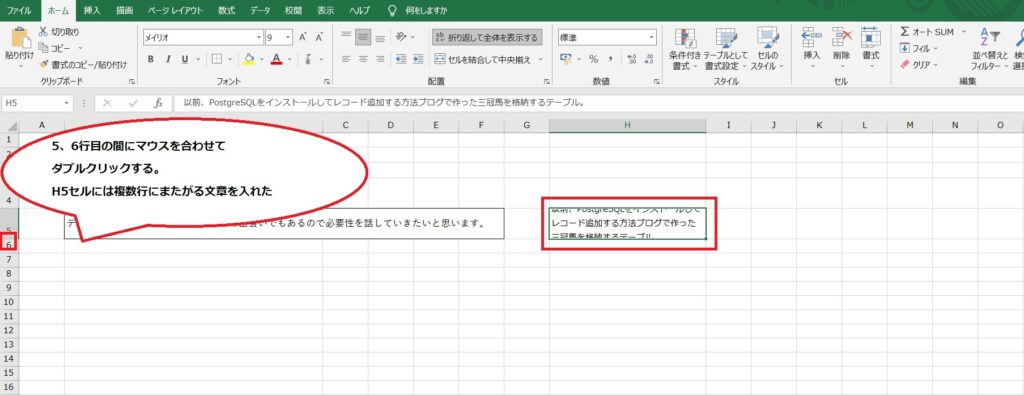1024x395 pixels.
Task: Click the Format (書式) icon
Action: pyautogui.click(x=871, y=37)
